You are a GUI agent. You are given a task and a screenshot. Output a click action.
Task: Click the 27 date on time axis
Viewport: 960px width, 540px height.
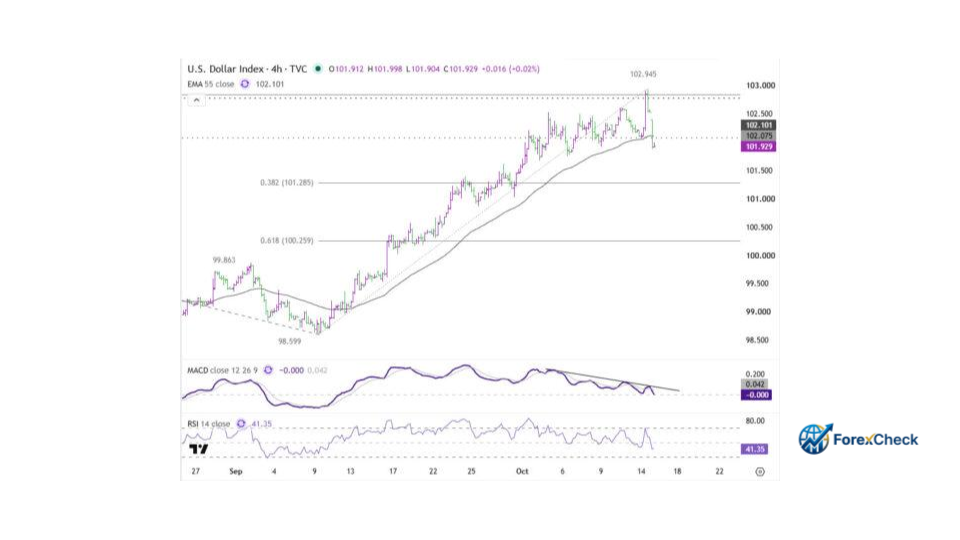195,471
